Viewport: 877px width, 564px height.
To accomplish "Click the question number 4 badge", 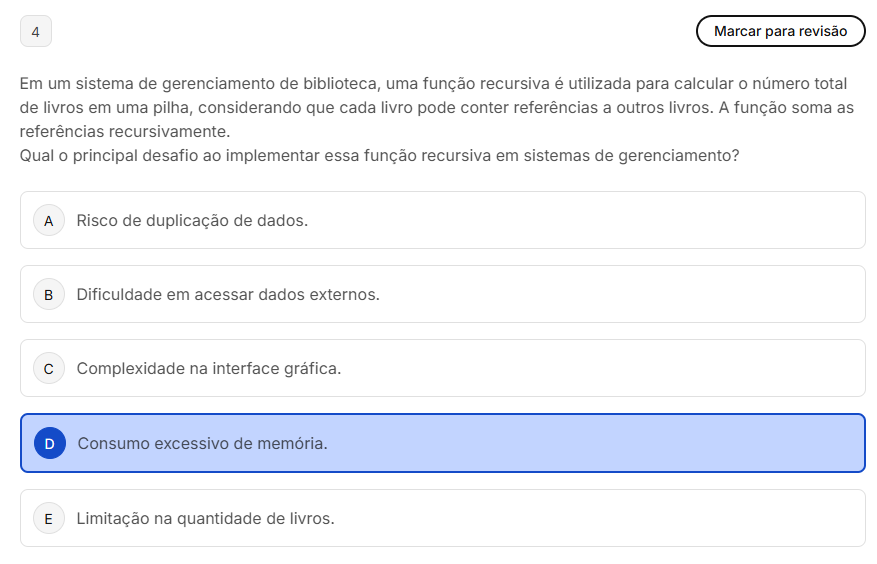I will [36, 32].
